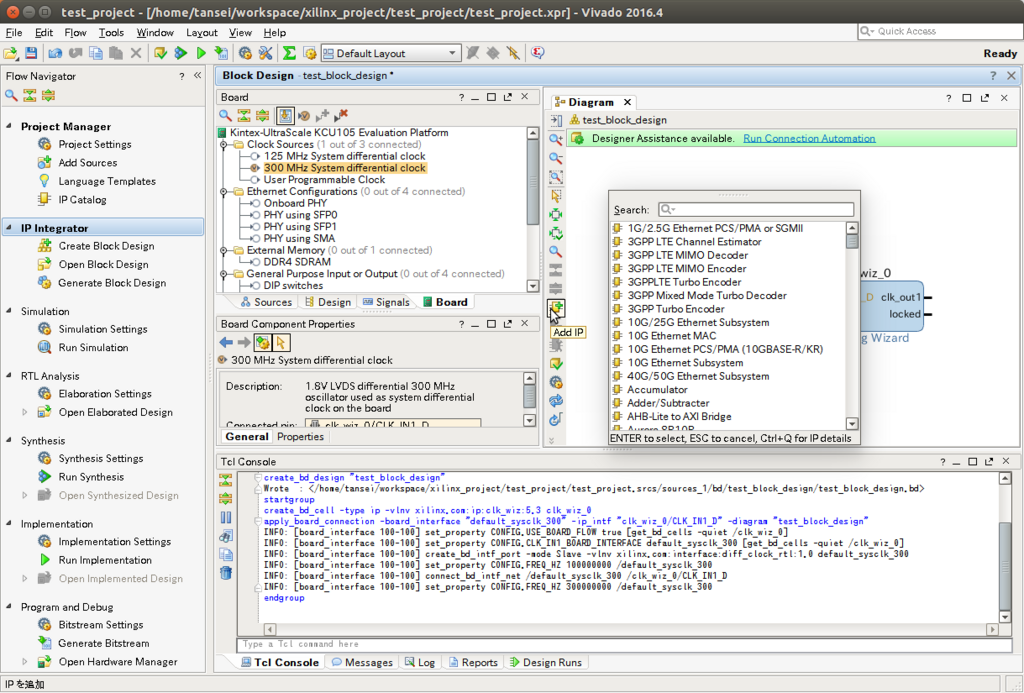Collapse the External Memory tree node
The height and width of the screenshot is (693, 1024).
click(x=223, y=250)
